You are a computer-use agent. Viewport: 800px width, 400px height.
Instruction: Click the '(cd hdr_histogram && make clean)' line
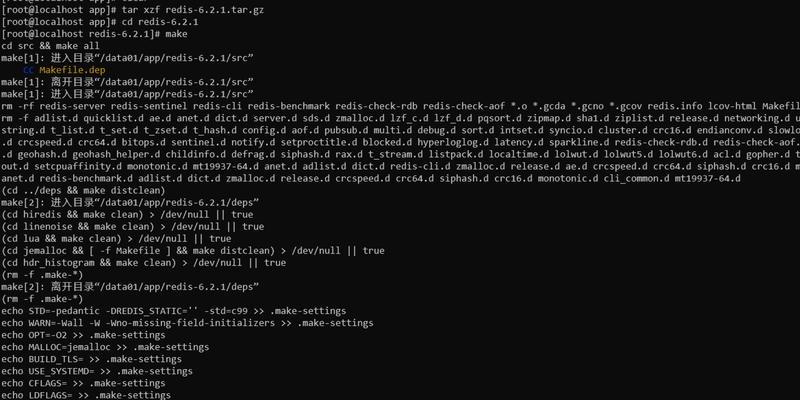[x=143, y=263]
